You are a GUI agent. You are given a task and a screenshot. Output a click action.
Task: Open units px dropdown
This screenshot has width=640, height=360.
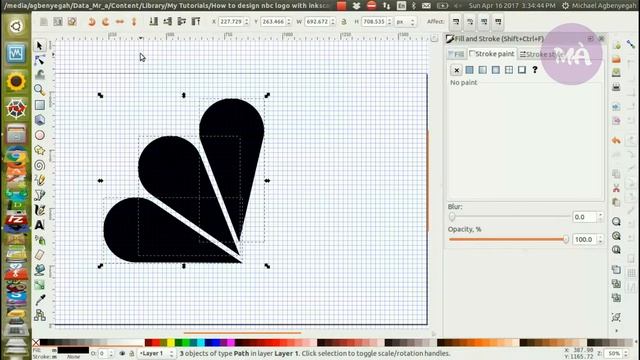click(406, 22)
